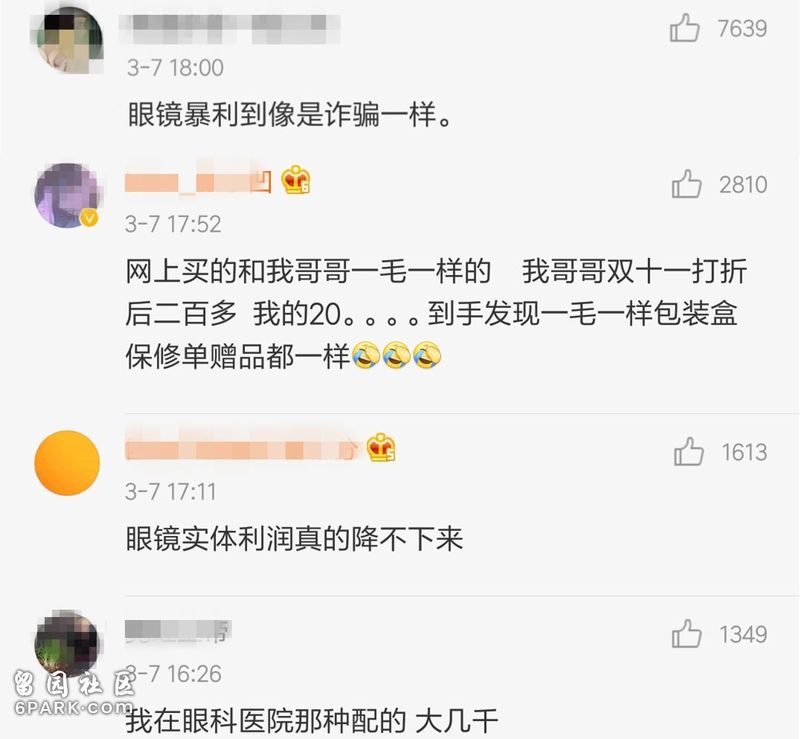
Task: Like the comment with 2810 likes
Action: pos(686,184)
